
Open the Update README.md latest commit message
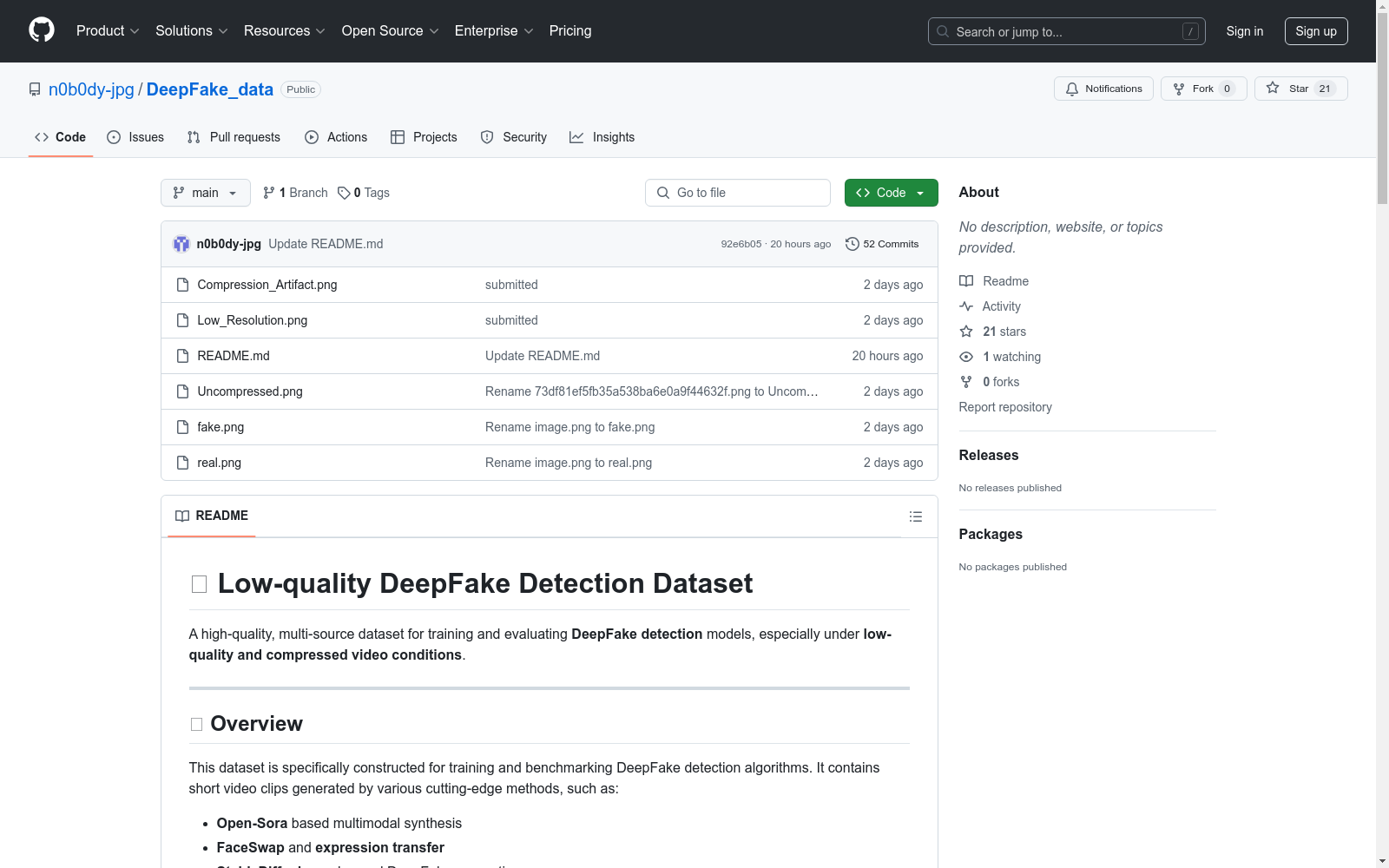pos(326,244)
